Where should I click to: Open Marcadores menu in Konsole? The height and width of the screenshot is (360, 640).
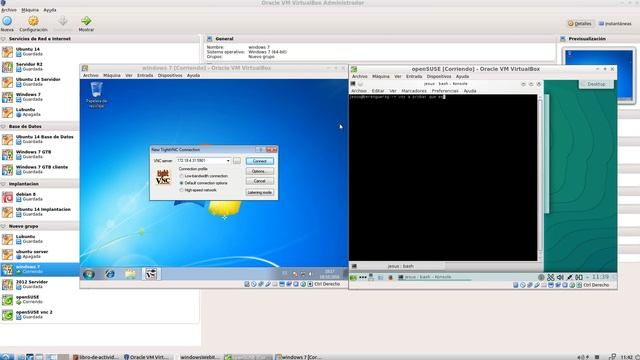pyautogui.click(x=414, y=91)
